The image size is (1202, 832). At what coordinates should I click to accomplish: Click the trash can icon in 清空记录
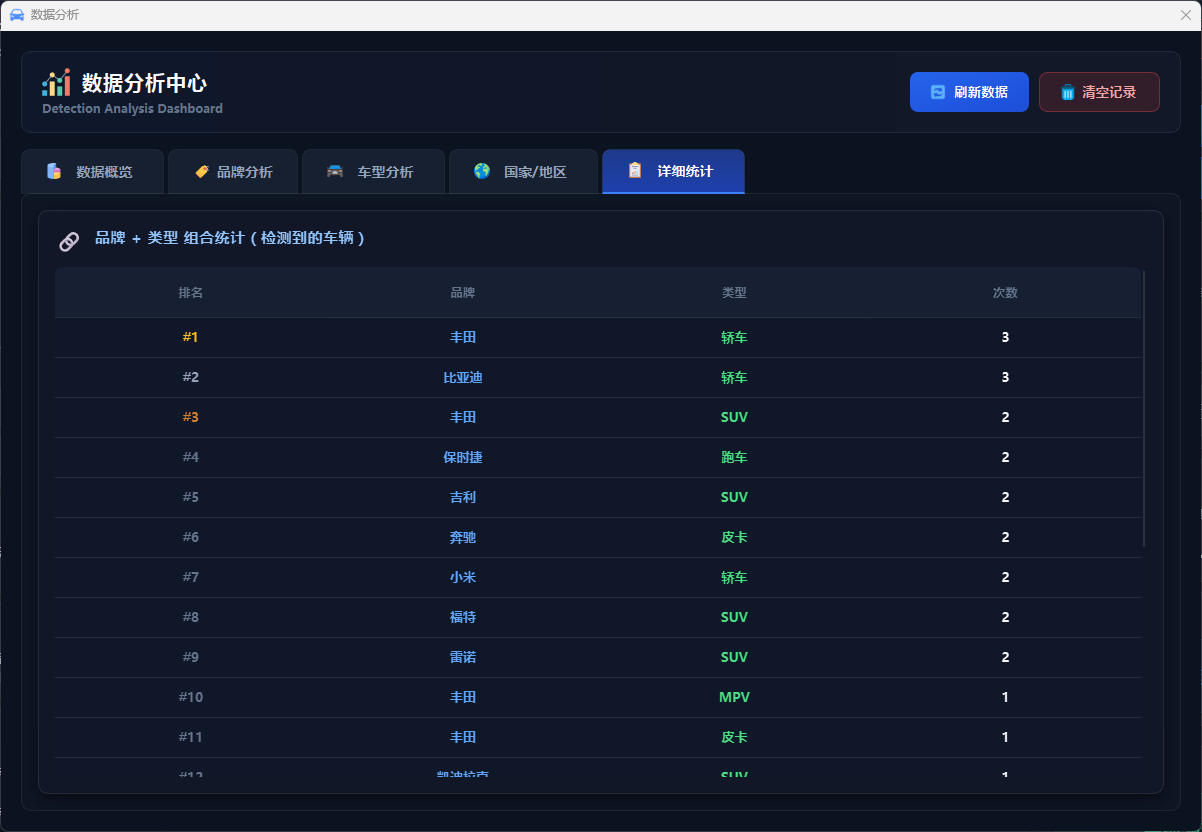point(1067,92)
